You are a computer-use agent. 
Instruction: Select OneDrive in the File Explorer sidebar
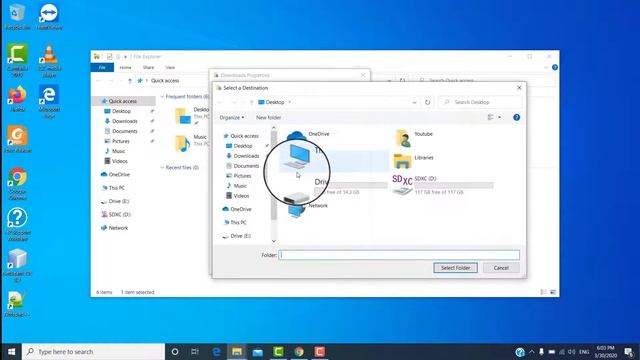click(x=115, y=175)
